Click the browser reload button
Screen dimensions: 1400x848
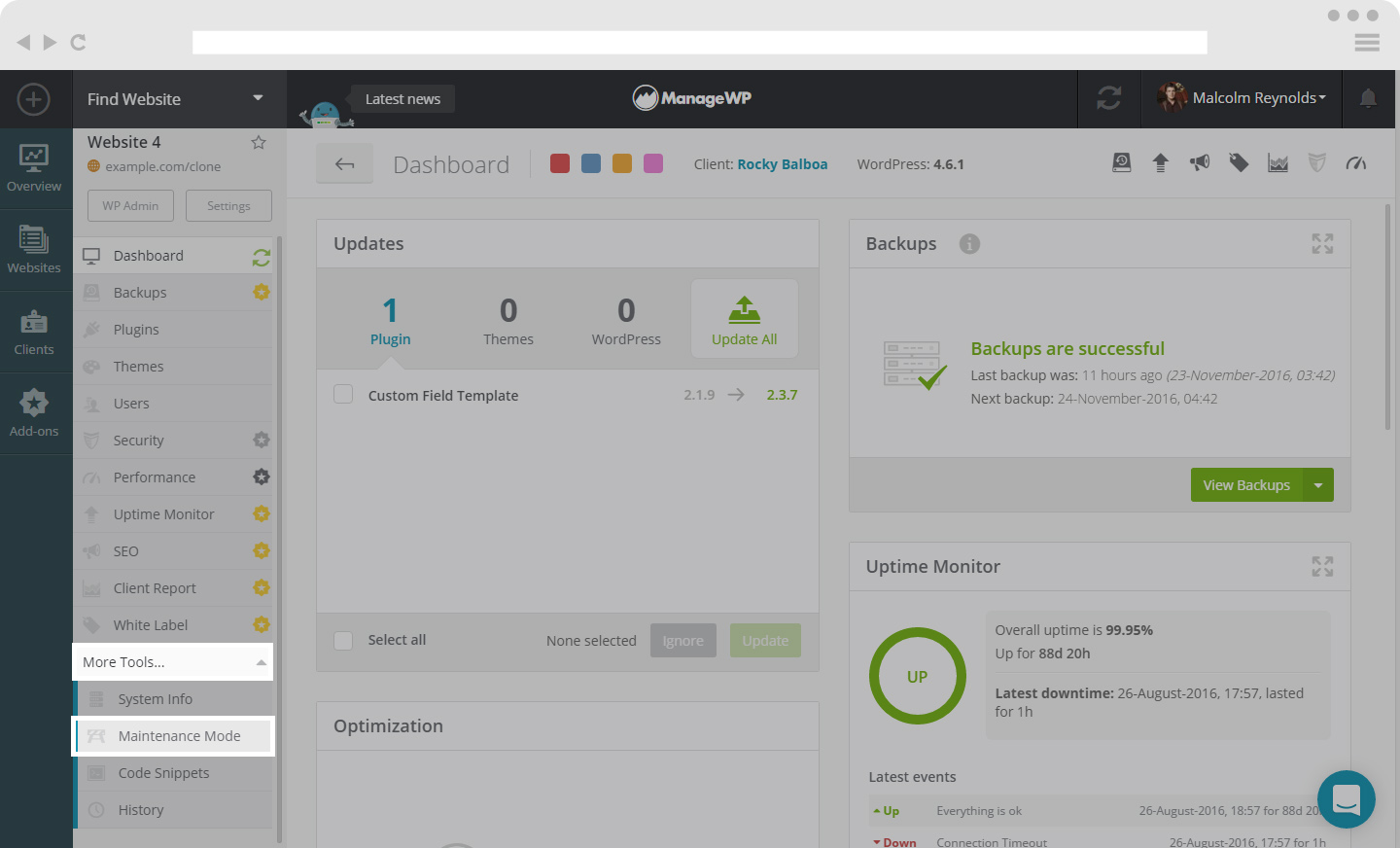coord(79,42)
